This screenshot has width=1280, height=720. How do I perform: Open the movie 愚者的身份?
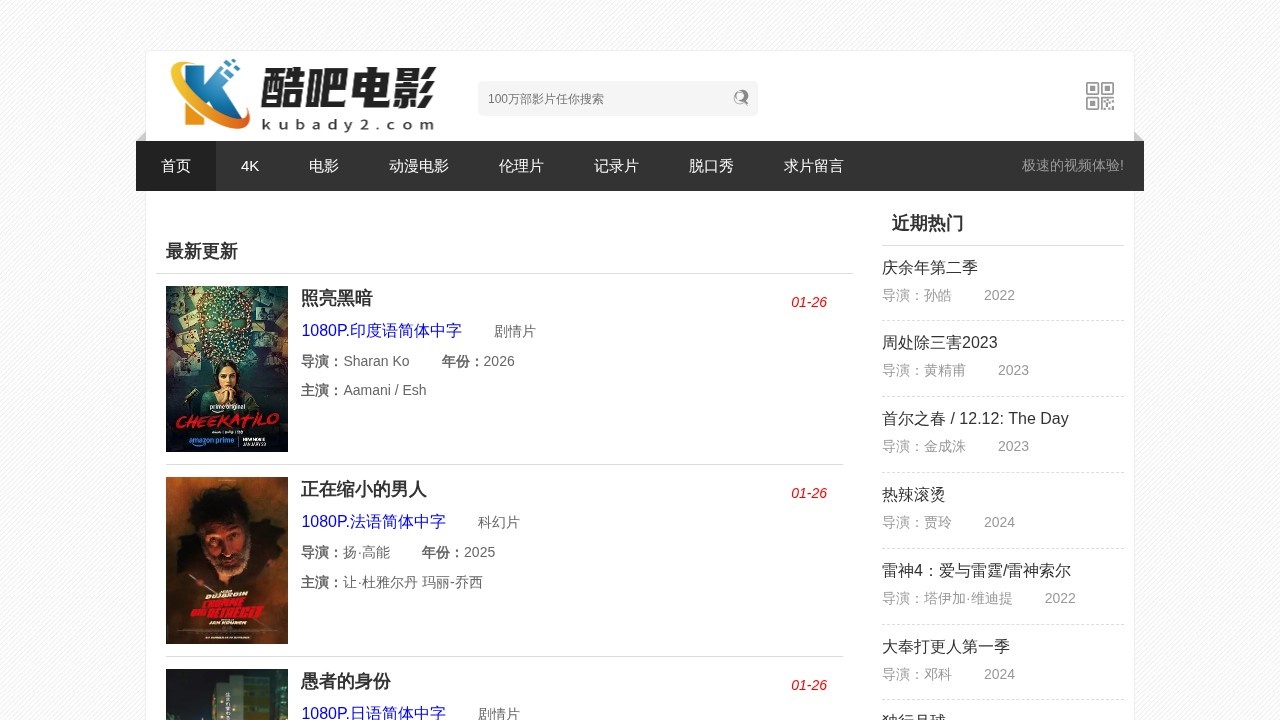(x=345, y=682)
